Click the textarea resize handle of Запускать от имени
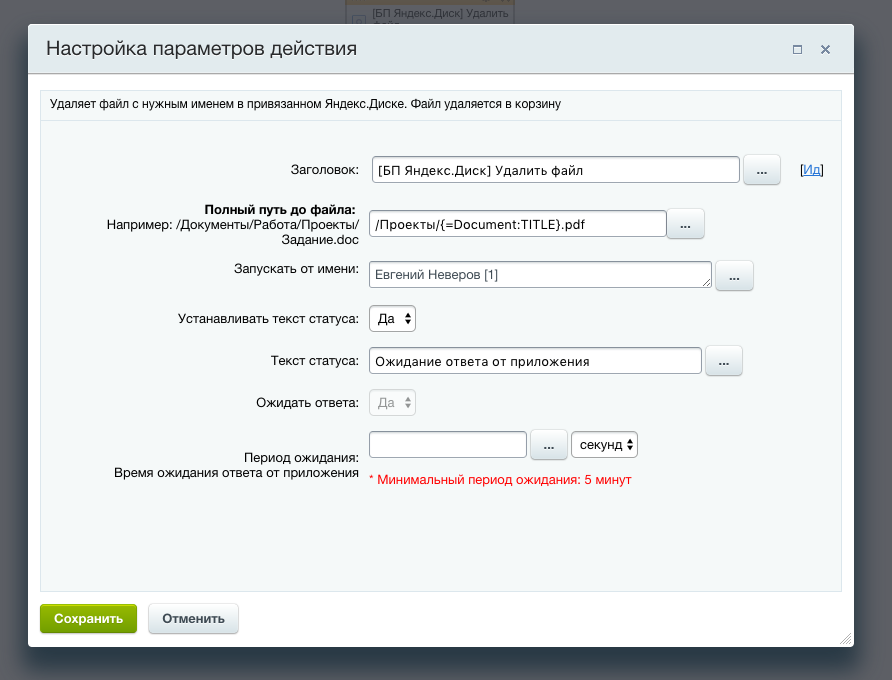The height and width of the screenshot is (680, 892). [708, 284]
